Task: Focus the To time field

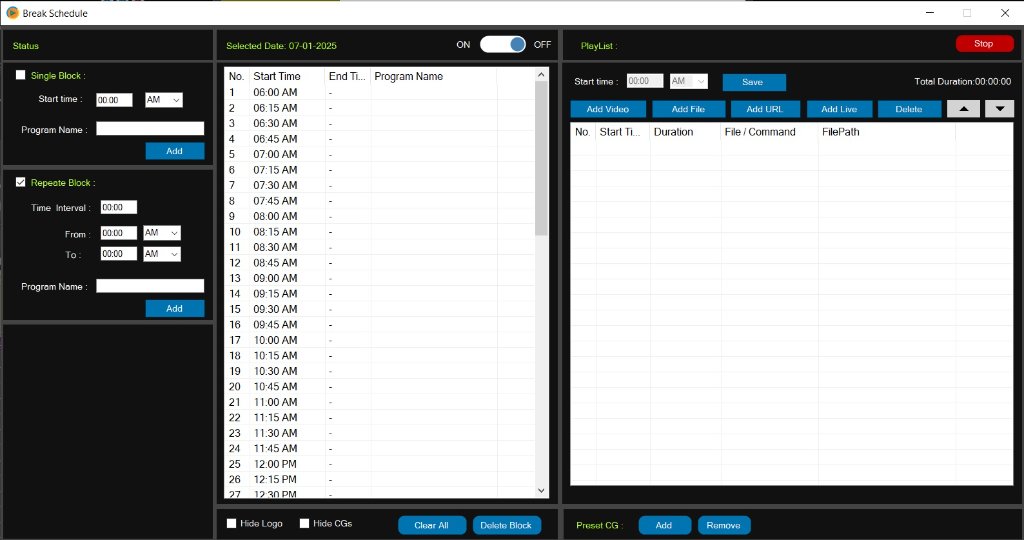Action: click(119, 254)
